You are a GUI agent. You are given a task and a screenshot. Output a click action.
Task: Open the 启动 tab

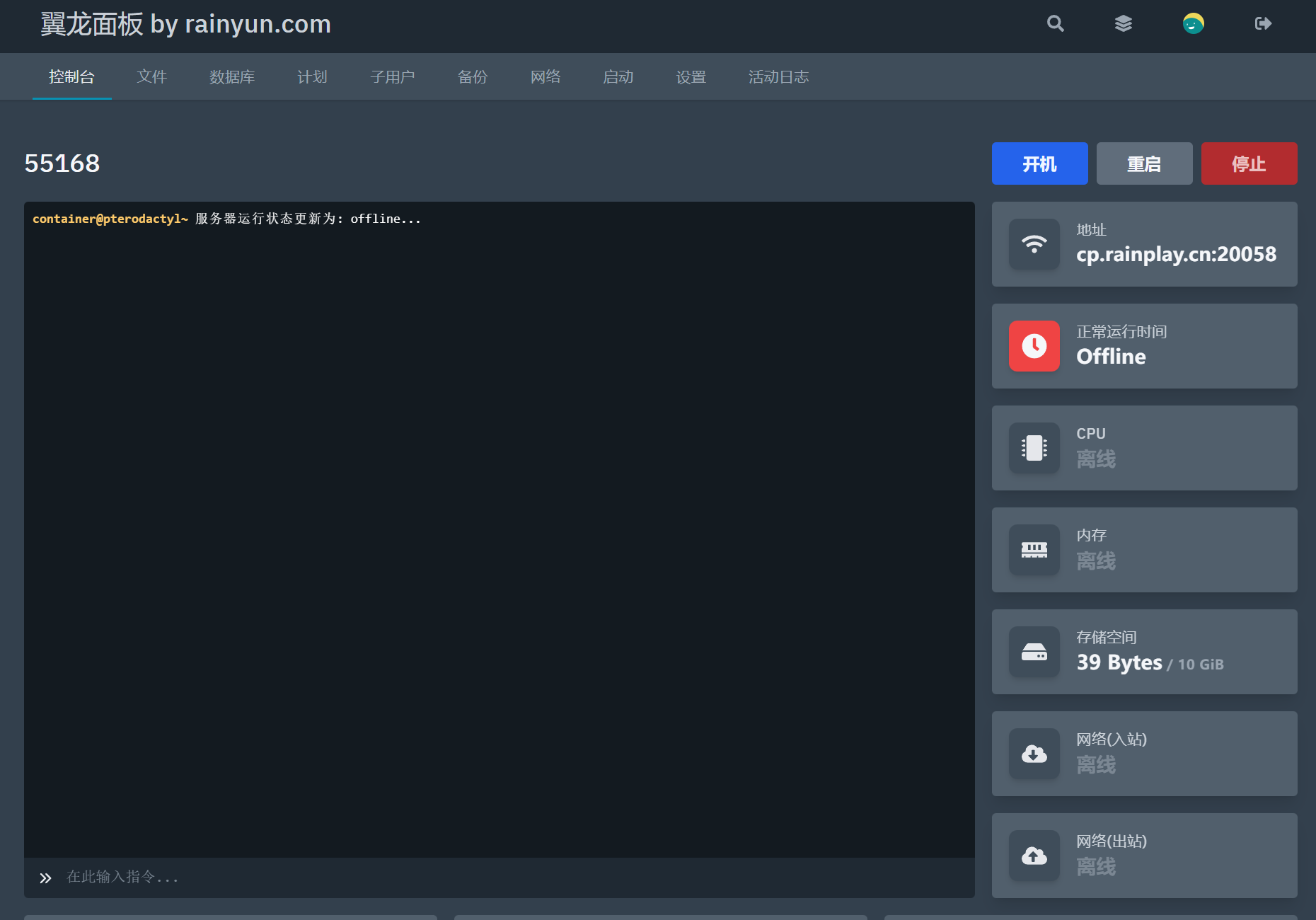tap(618, 76)
